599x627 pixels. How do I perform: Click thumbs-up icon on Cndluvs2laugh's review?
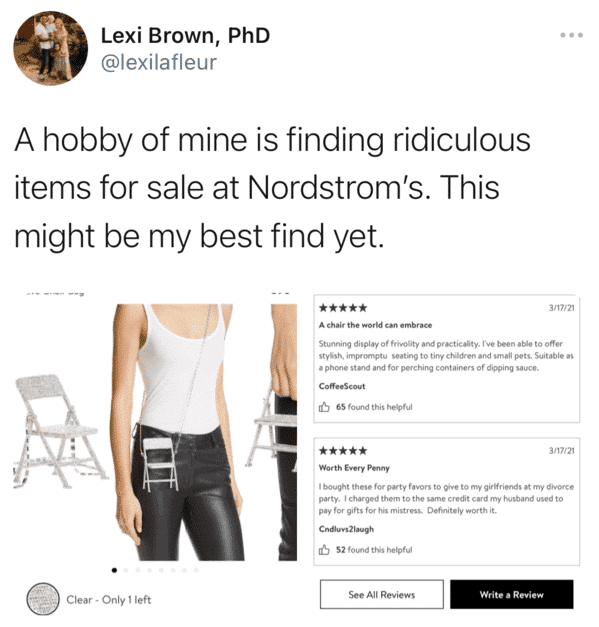(x=324, y=550)
